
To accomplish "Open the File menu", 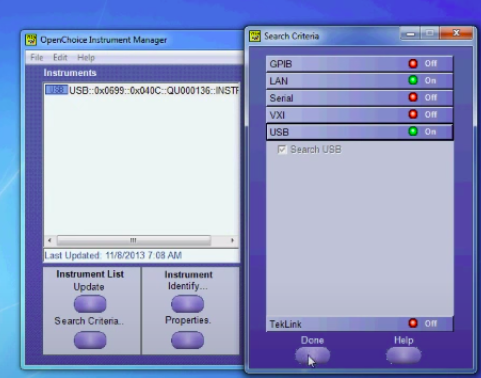I will pyautogui.click(x=37, y=57).
